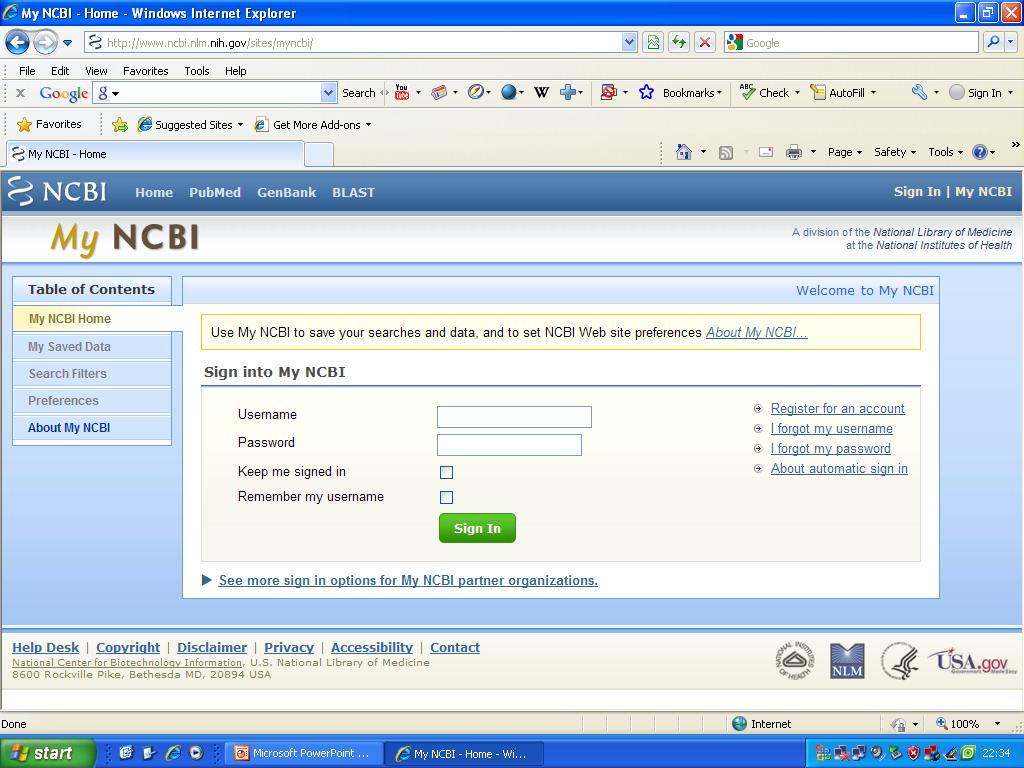
Task: Open the address bar history dropdown
Action: tap(629, 42)
